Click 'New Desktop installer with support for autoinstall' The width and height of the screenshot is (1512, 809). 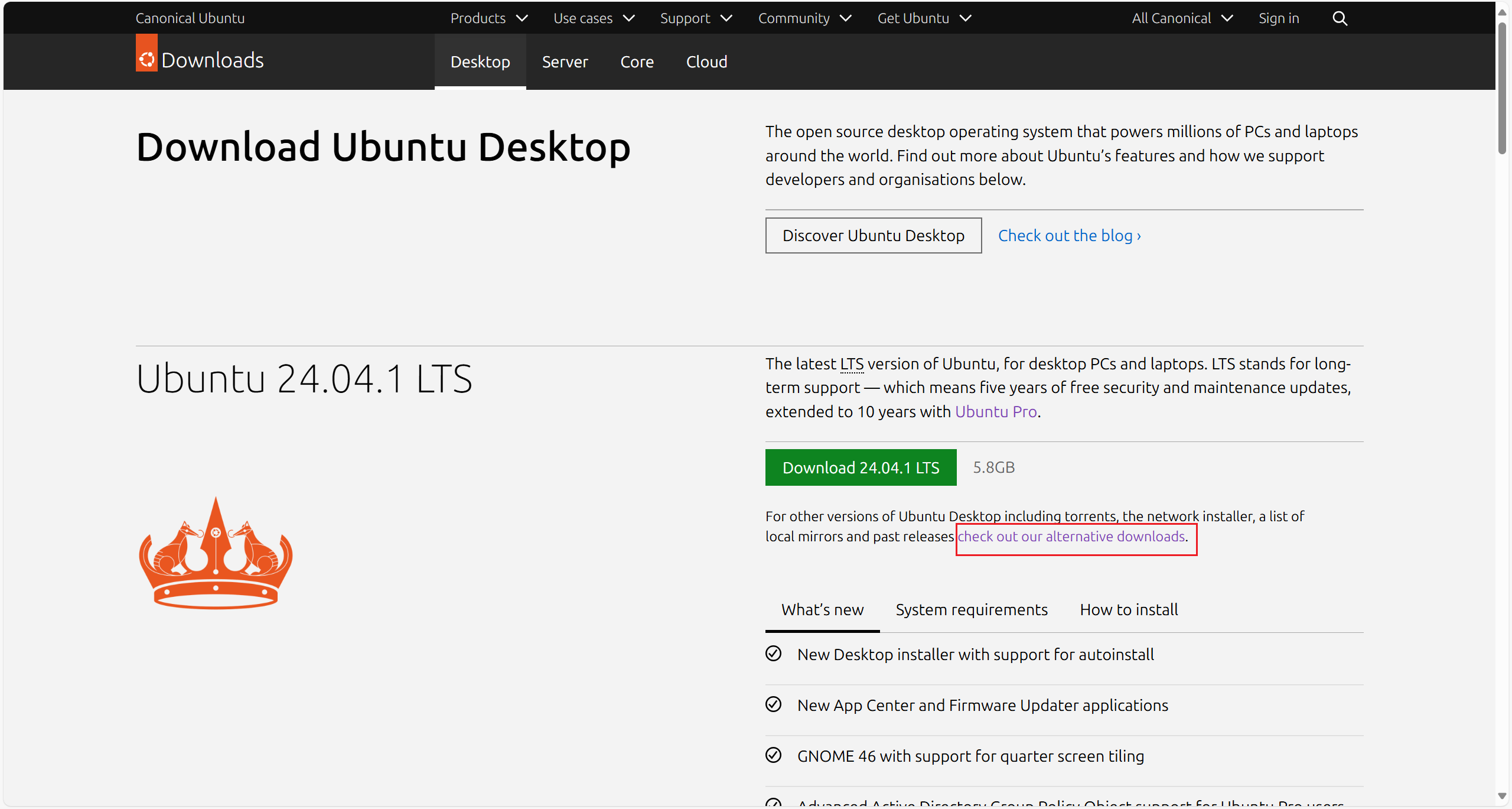(x=975, y=654)
